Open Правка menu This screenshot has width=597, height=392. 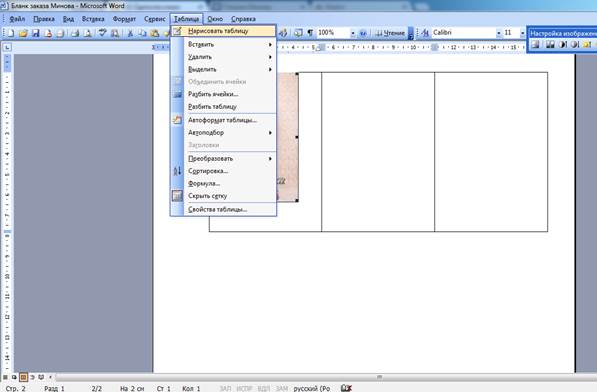pos(44,19)
